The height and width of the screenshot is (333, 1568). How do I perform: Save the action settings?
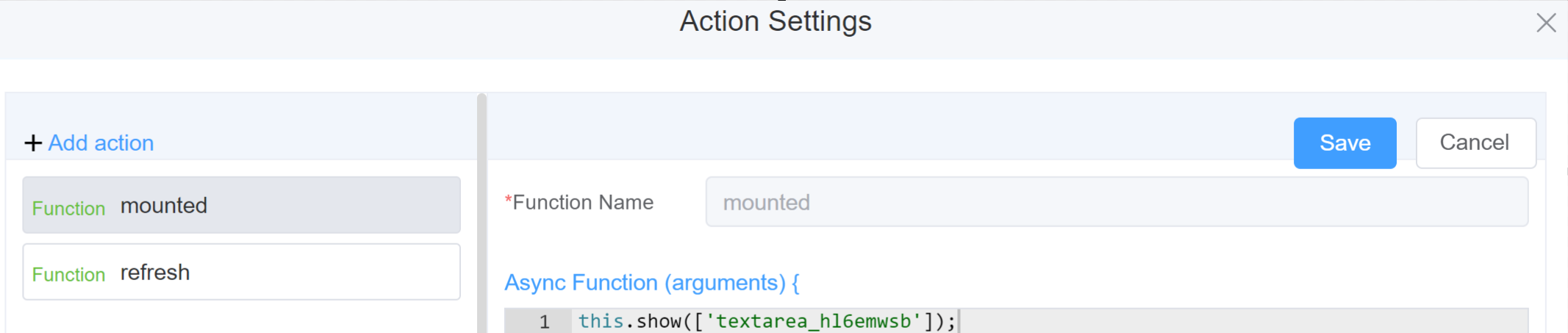(x=1344, y=143)
